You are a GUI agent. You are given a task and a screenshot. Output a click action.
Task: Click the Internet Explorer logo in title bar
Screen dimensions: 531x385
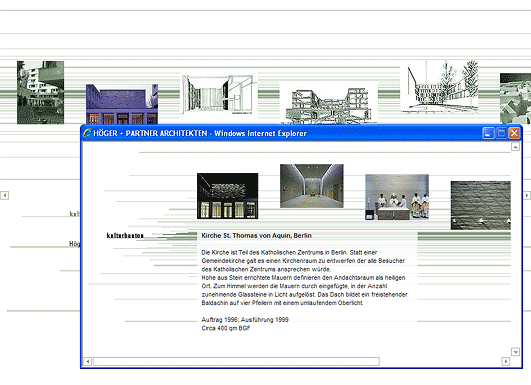(x=87, y=133)
